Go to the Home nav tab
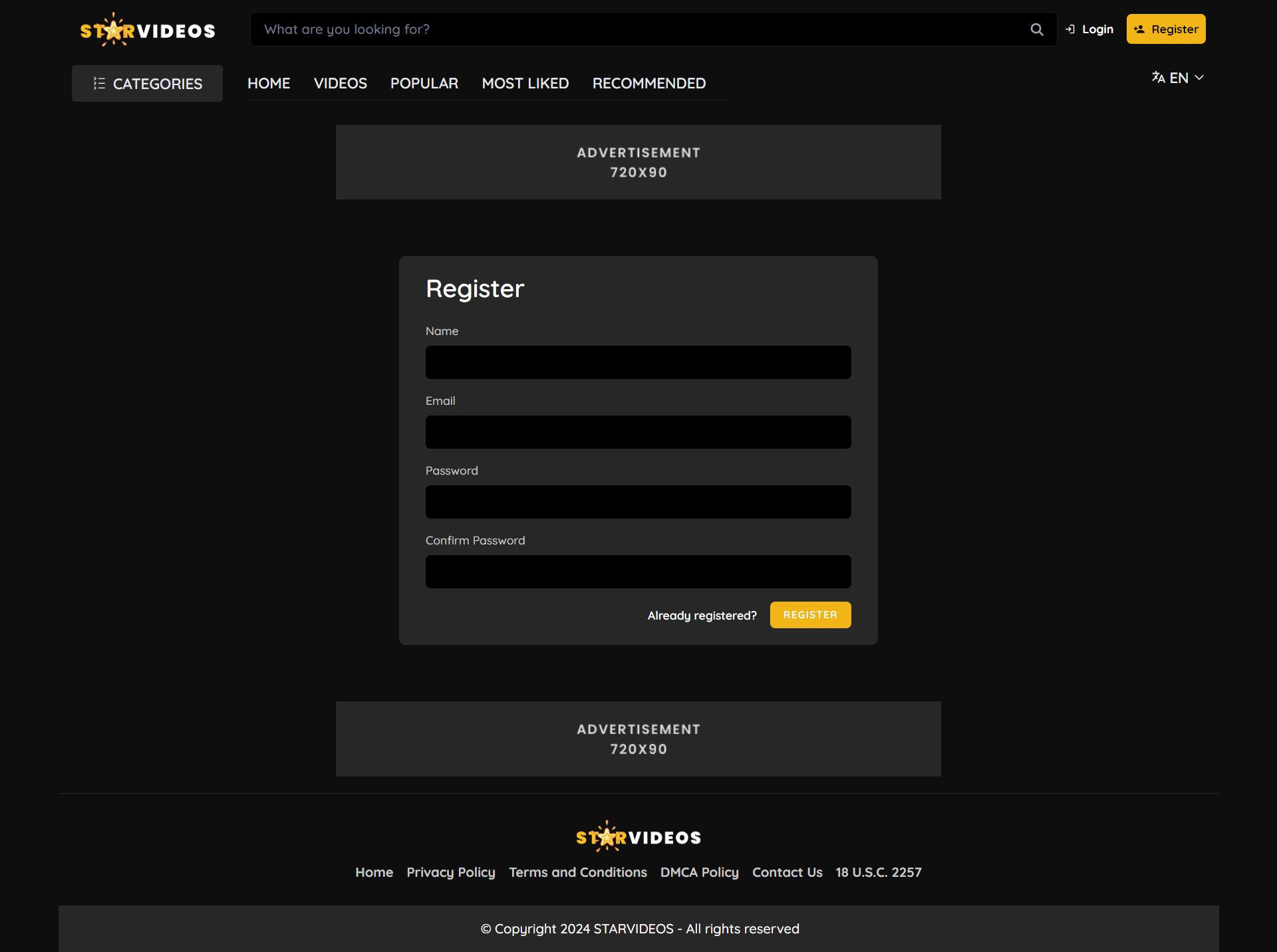 [x=269, y=84]
